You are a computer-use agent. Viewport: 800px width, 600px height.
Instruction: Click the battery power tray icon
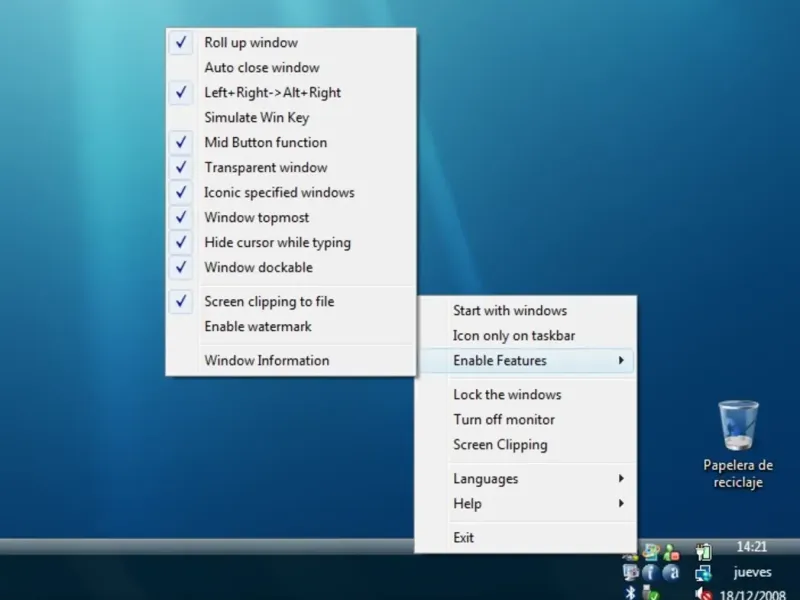703,552
